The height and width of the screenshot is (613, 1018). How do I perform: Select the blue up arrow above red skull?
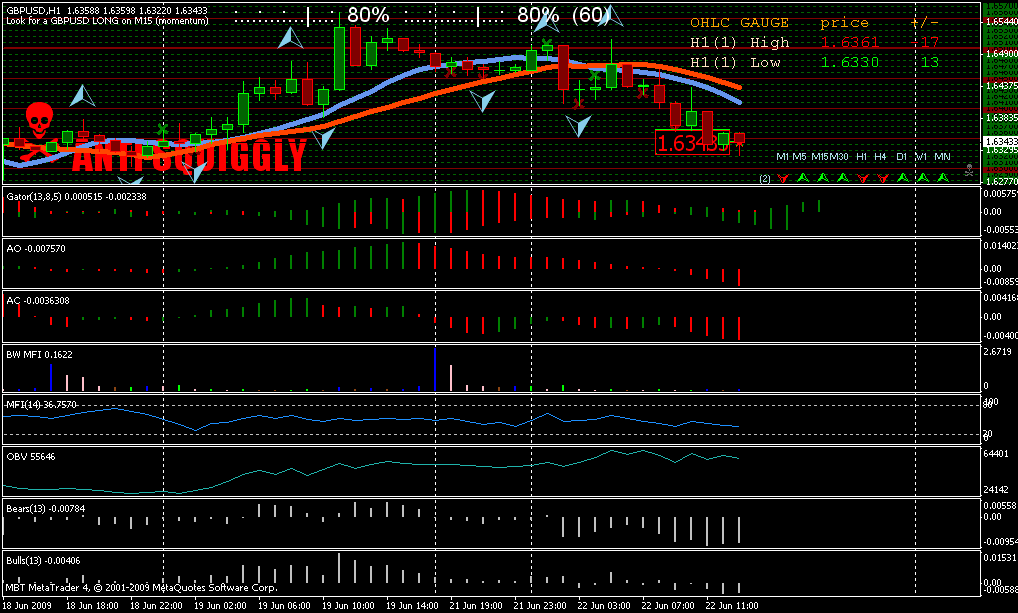82,95
